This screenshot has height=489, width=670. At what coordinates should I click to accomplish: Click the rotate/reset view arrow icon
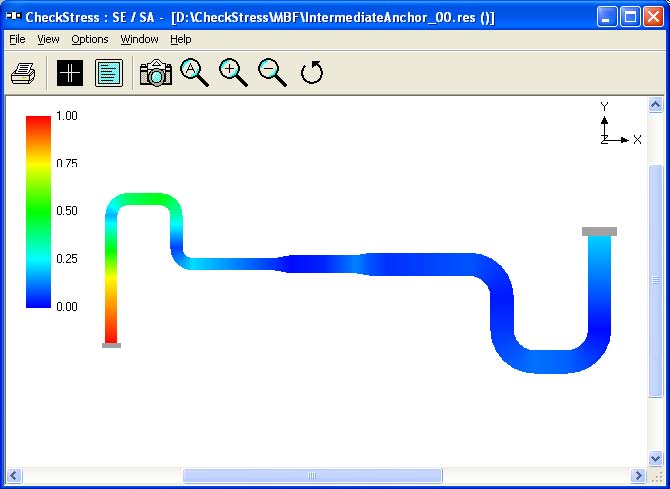pos(312,73)
